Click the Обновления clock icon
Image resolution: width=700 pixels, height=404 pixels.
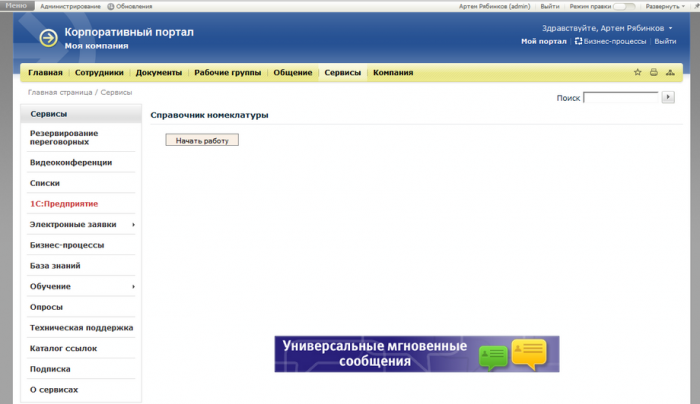(111, 6)
